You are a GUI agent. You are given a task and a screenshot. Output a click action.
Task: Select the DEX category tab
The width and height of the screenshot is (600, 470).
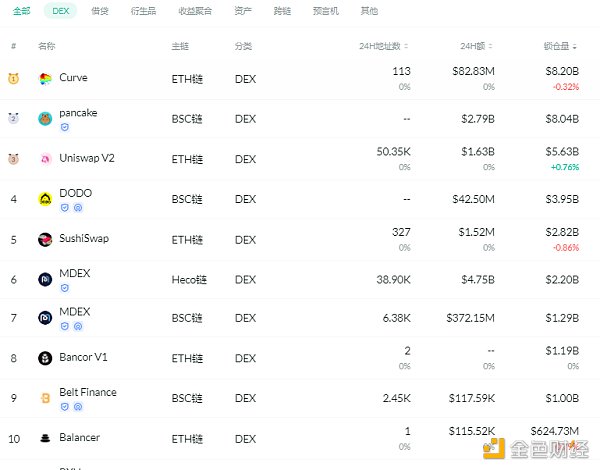[x=61, y=10]
